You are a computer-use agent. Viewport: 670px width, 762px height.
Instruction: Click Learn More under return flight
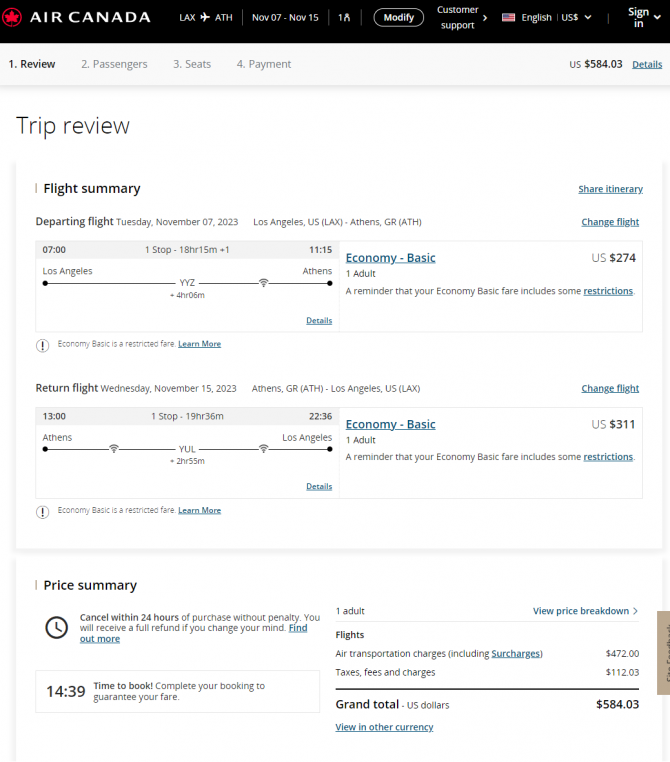pyautogui.click(x=200, y=510)
